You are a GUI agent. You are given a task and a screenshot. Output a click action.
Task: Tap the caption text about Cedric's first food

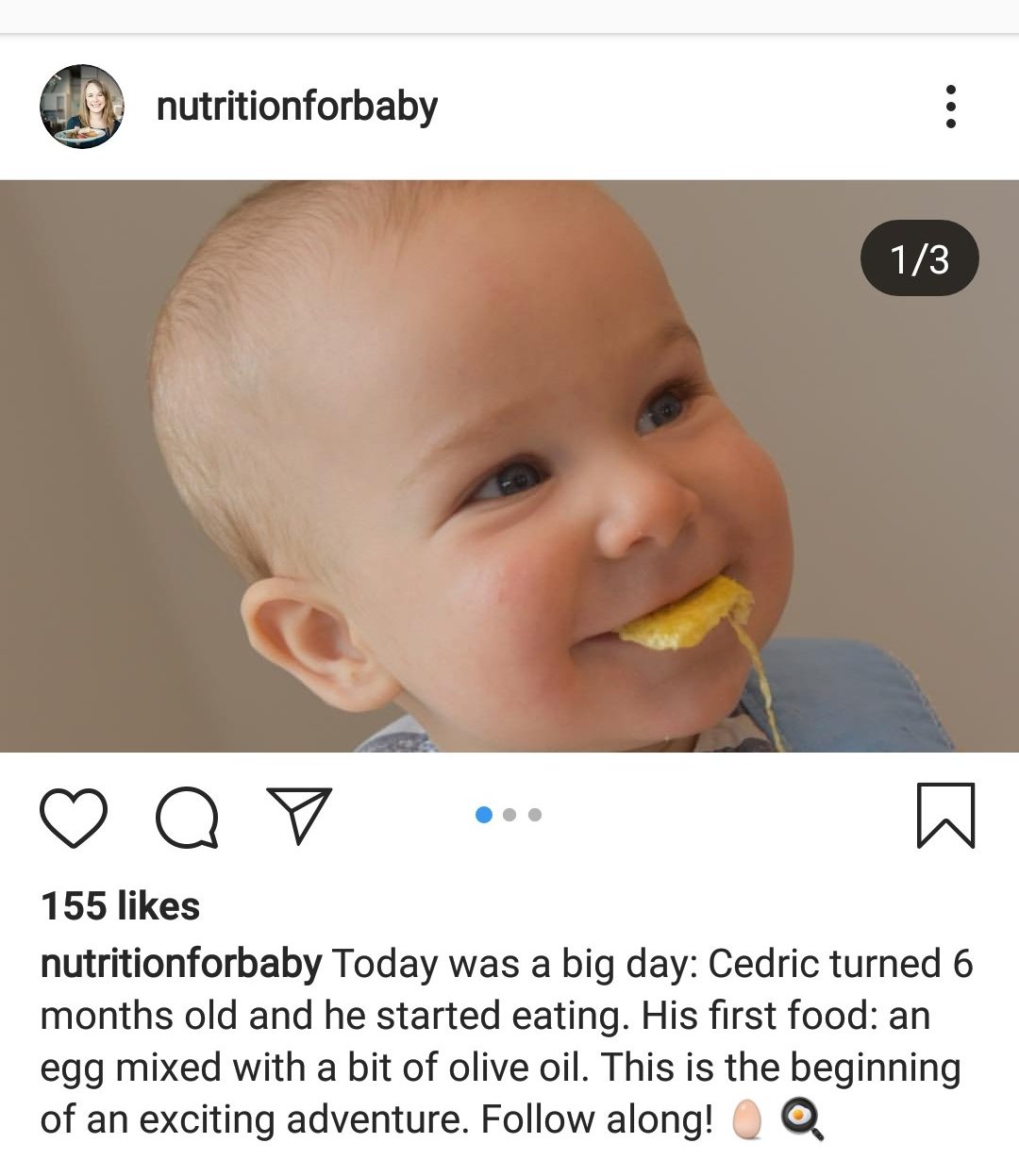500,1041
